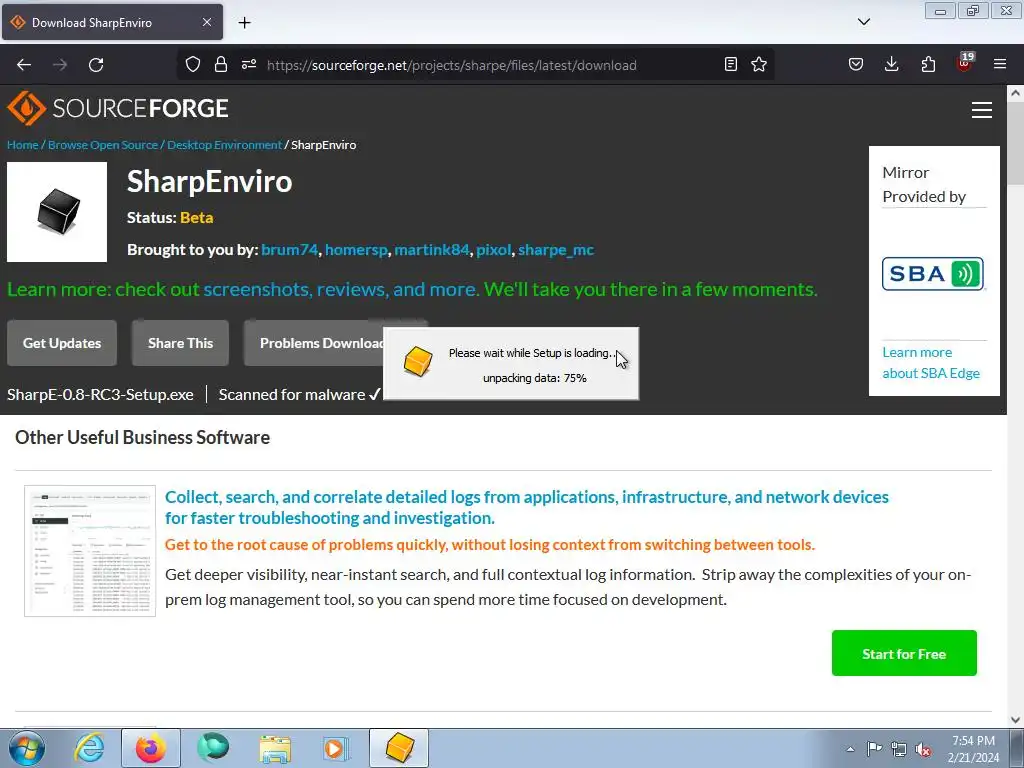Launch Internet Explorer from the taskbar
1024x768 pixels.
pyautogui.click(x=89, y=748)
